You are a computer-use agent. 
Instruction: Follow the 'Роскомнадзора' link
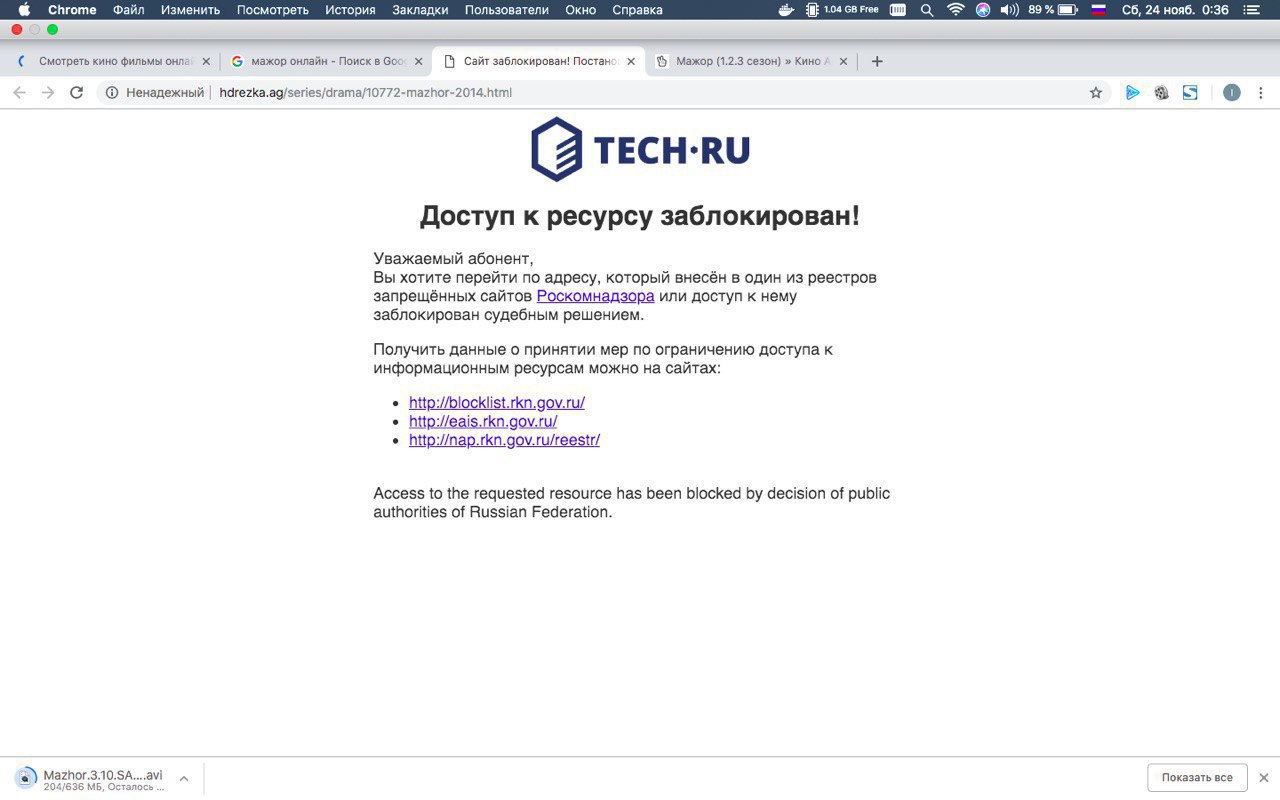(x=596, y=296)
